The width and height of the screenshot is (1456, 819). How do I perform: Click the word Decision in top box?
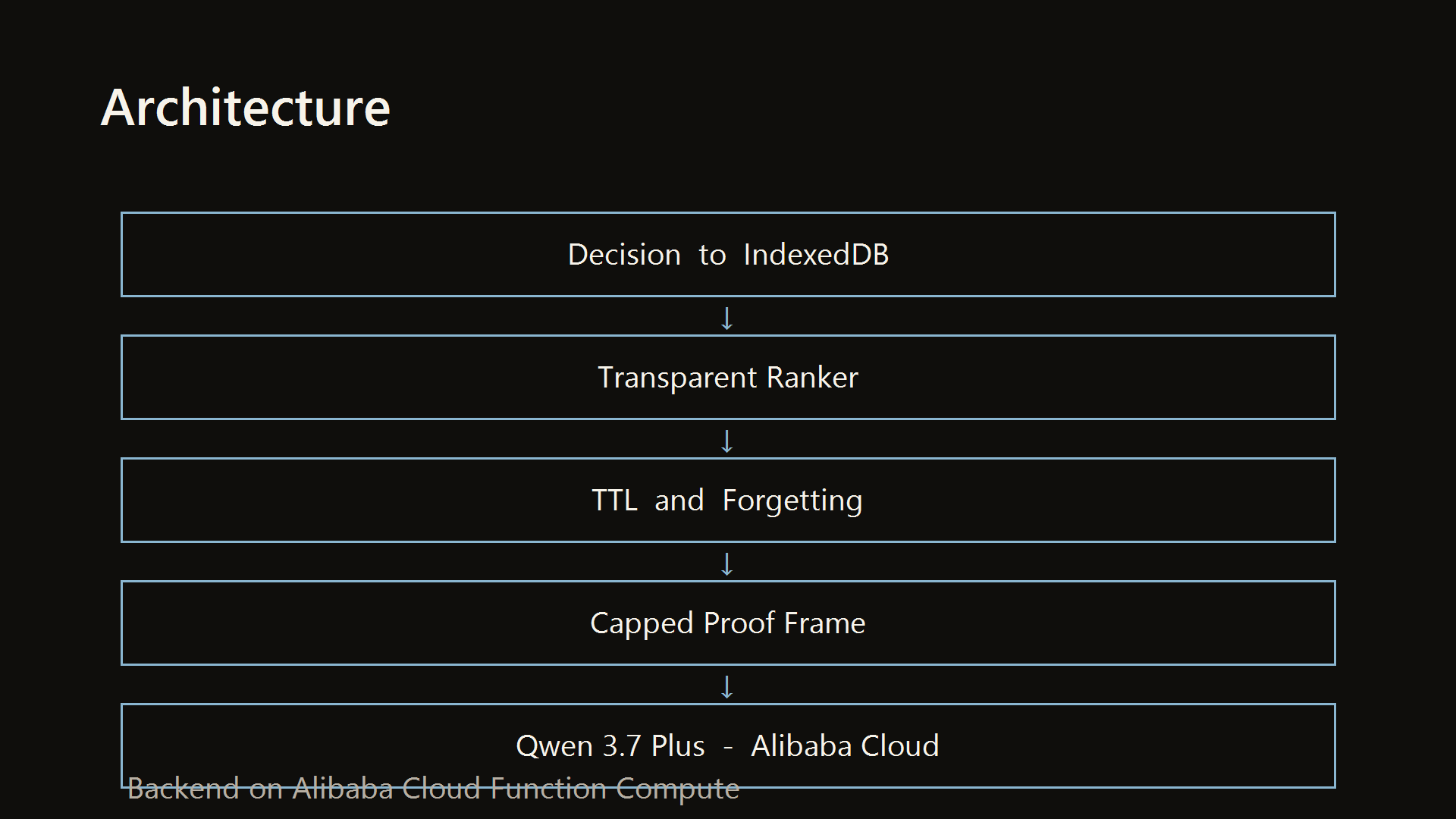click(x=624, y=255)
